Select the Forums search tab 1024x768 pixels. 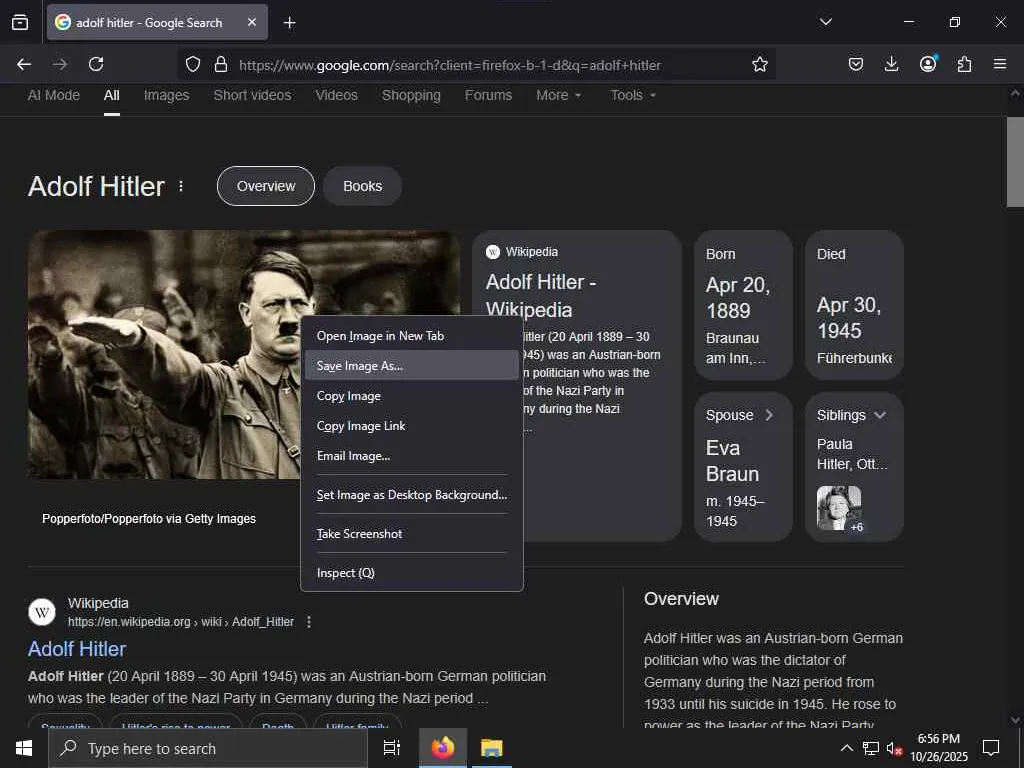tap(488, 95)
